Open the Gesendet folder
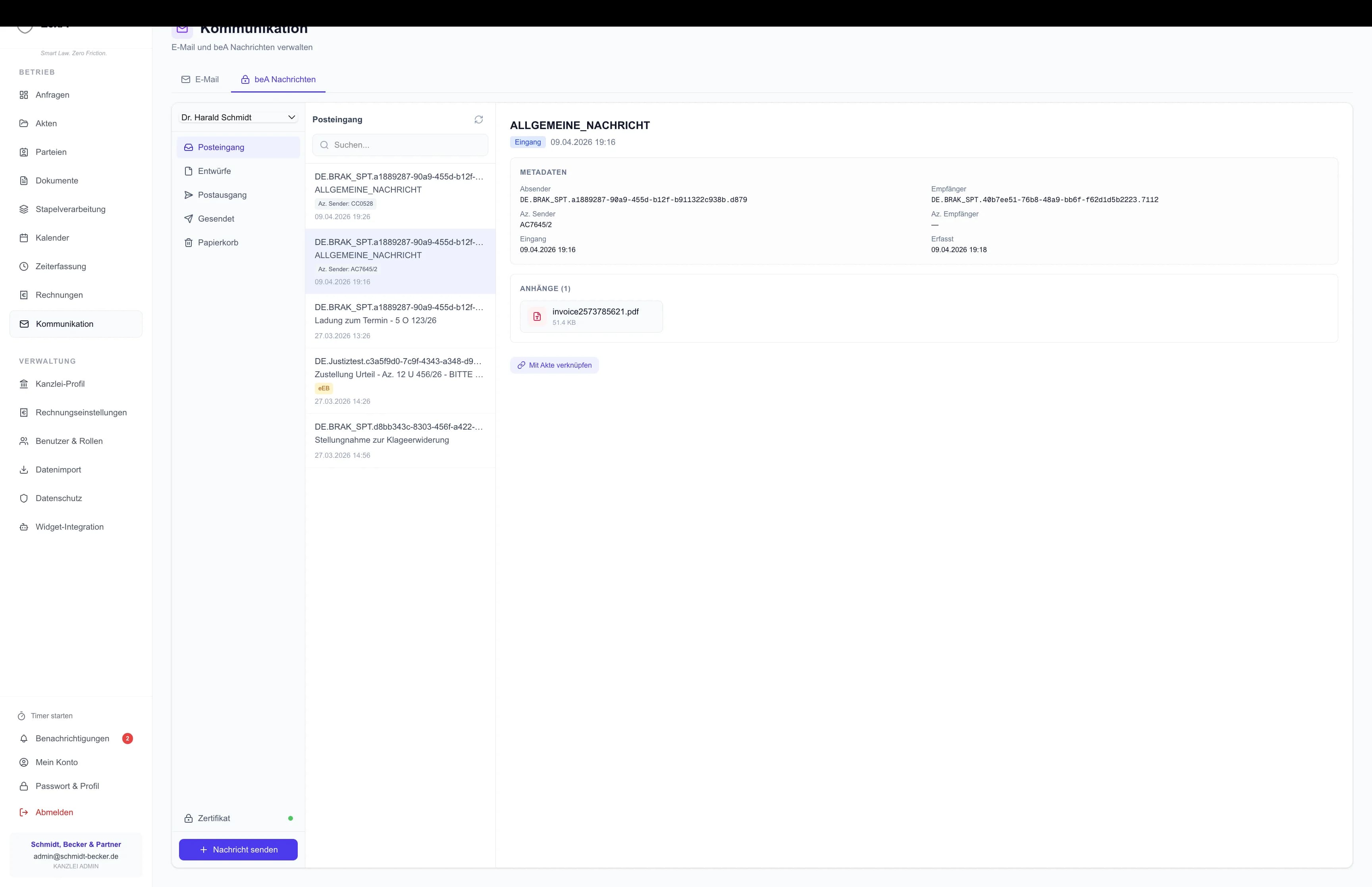 pos(216,219)
